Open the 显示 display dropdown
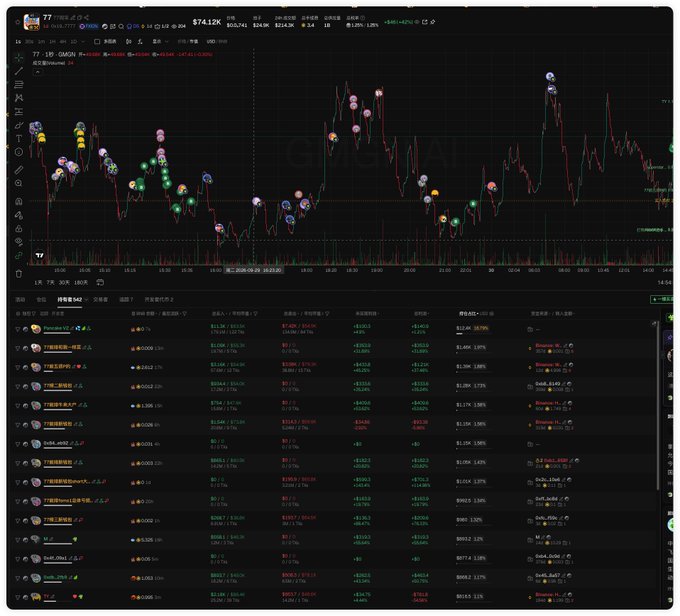Viewport: 680px width, 616px height. pos(160,42)
